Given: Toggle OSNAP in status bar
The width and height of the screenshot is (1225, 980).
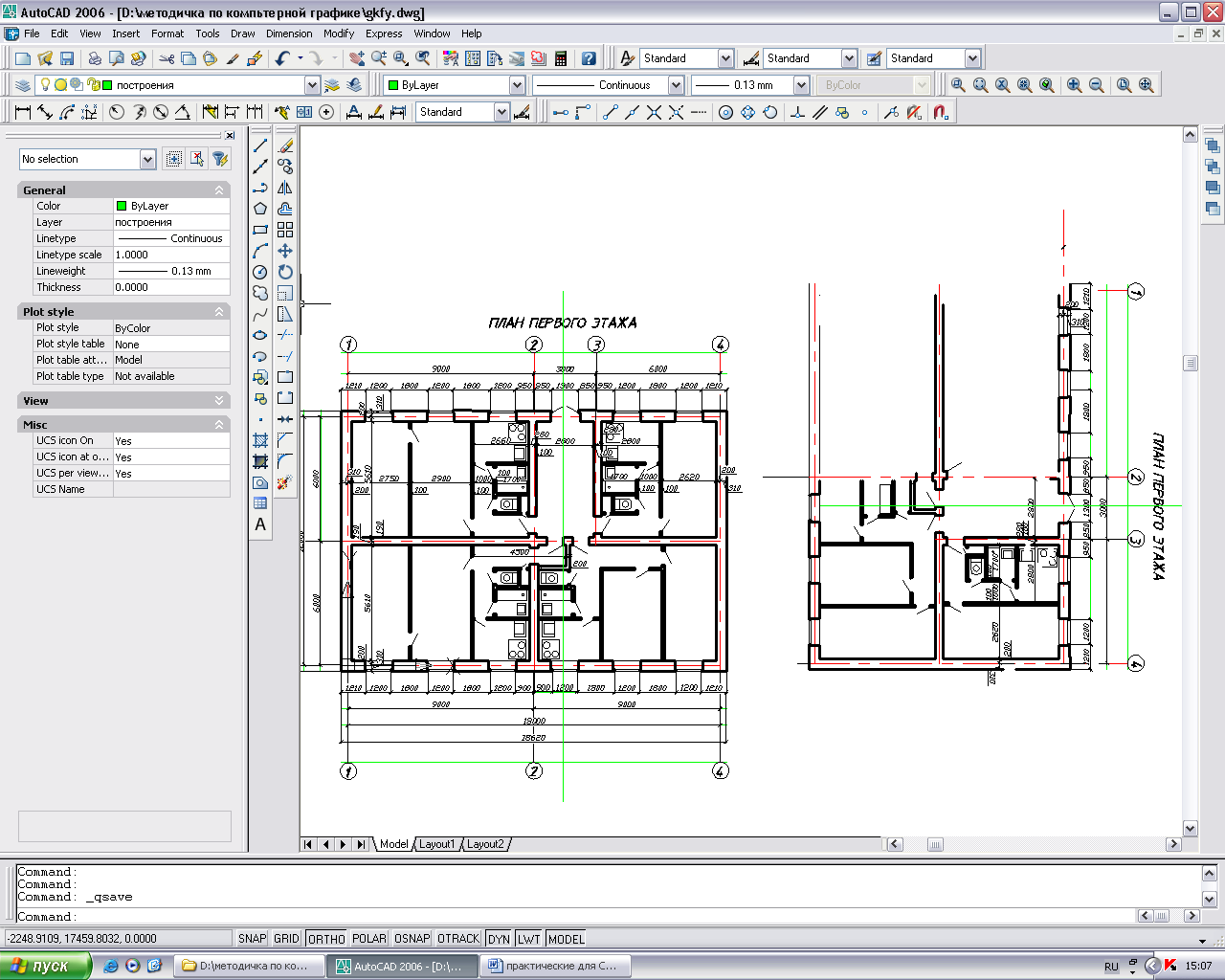Looking at the screenshot, I should (x=412, y=939).
